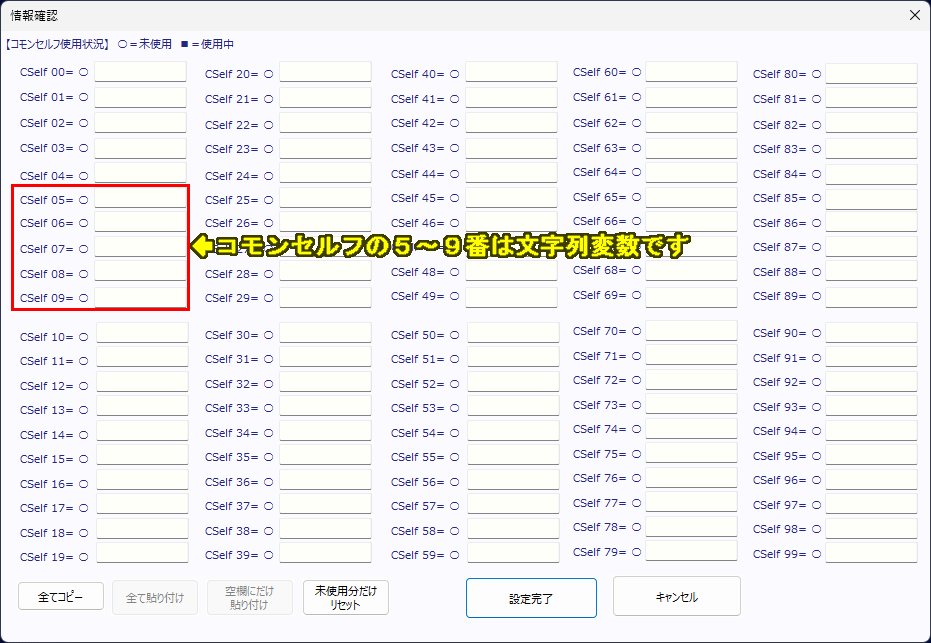
Task: Click the 全てコピー button
Action: (x=61, y=597)
